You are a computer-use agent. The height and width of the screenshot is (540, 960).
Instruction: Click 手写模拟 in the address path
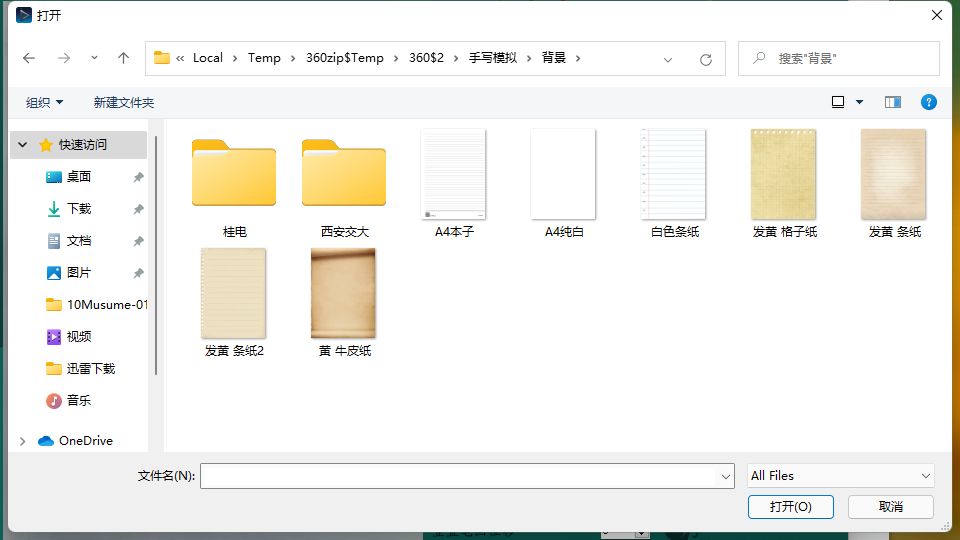tap(493, 58)
